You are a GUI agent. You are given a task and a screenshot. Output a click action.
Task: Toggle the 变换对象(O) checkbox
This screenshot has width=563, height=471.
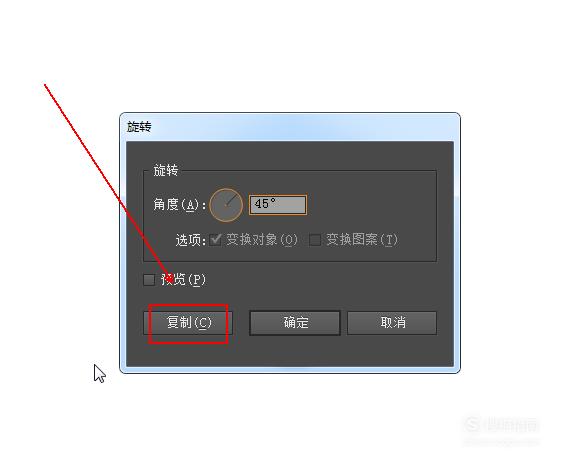click(215, 239)
